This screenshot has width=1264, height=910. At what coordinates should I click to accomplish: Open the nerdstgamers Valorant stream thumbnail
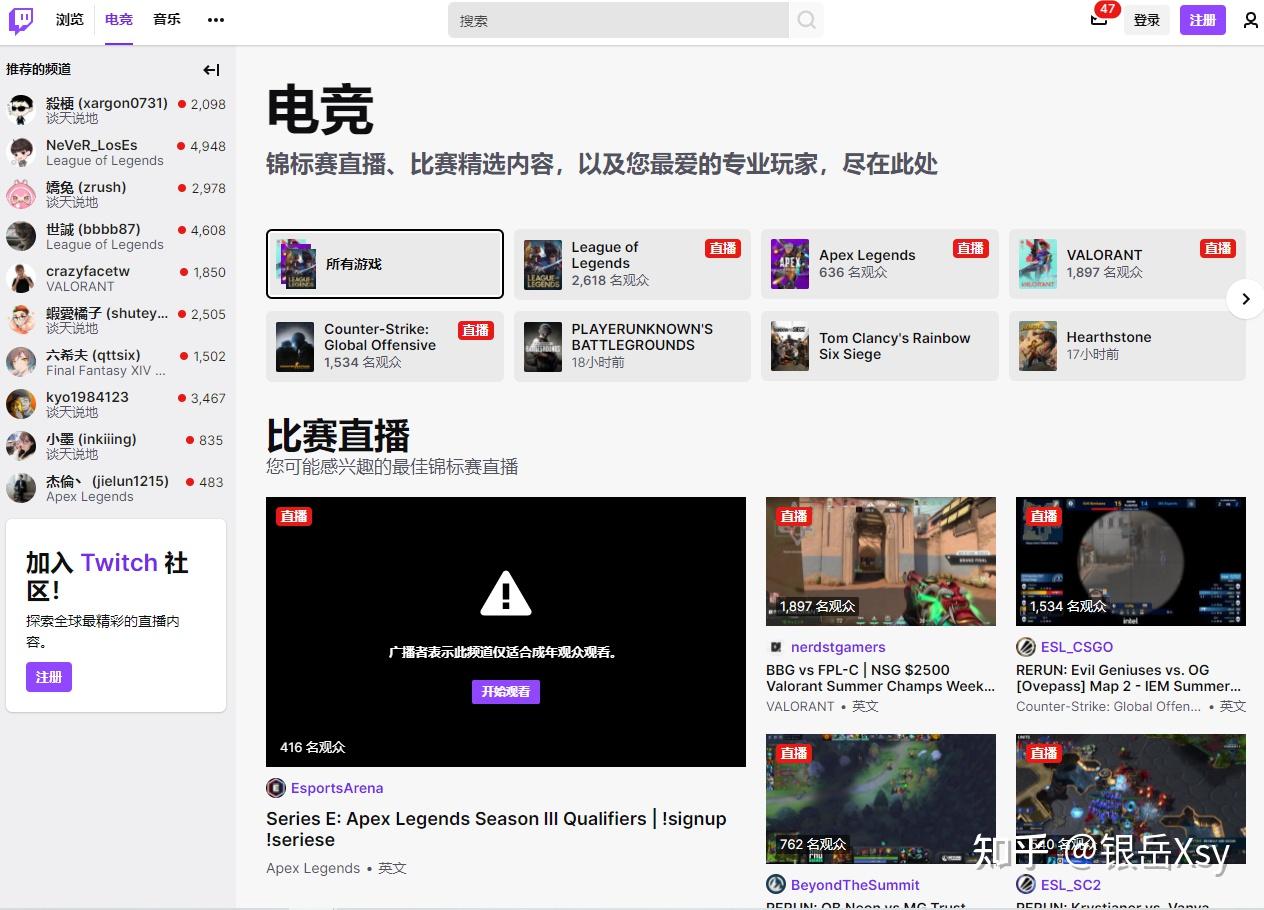coord(881,561)
